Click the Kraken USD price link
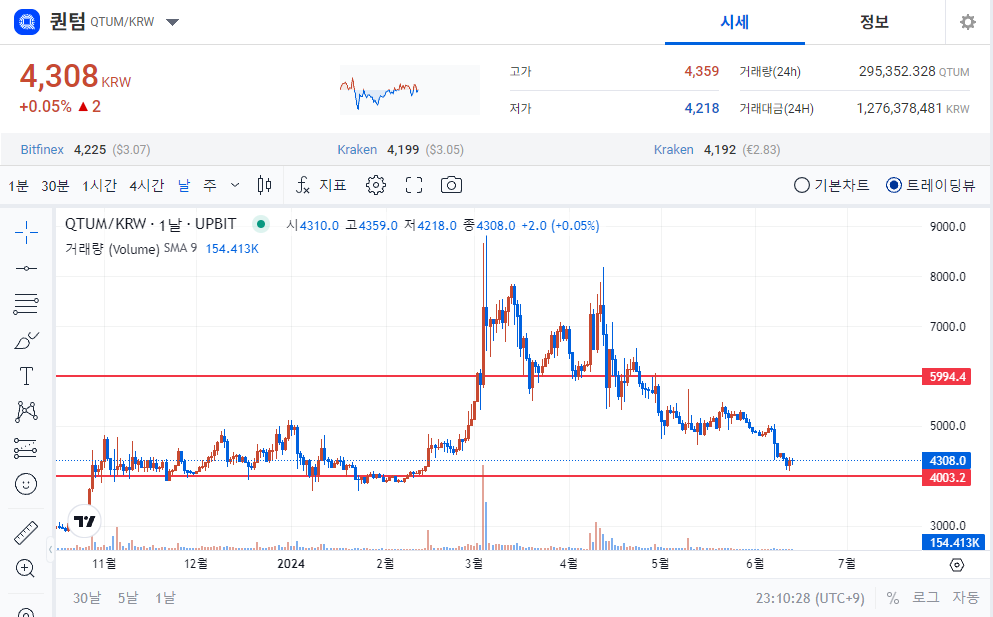This screenshot has width=993, height=617. pyautogui.click(x=400, y=149)
